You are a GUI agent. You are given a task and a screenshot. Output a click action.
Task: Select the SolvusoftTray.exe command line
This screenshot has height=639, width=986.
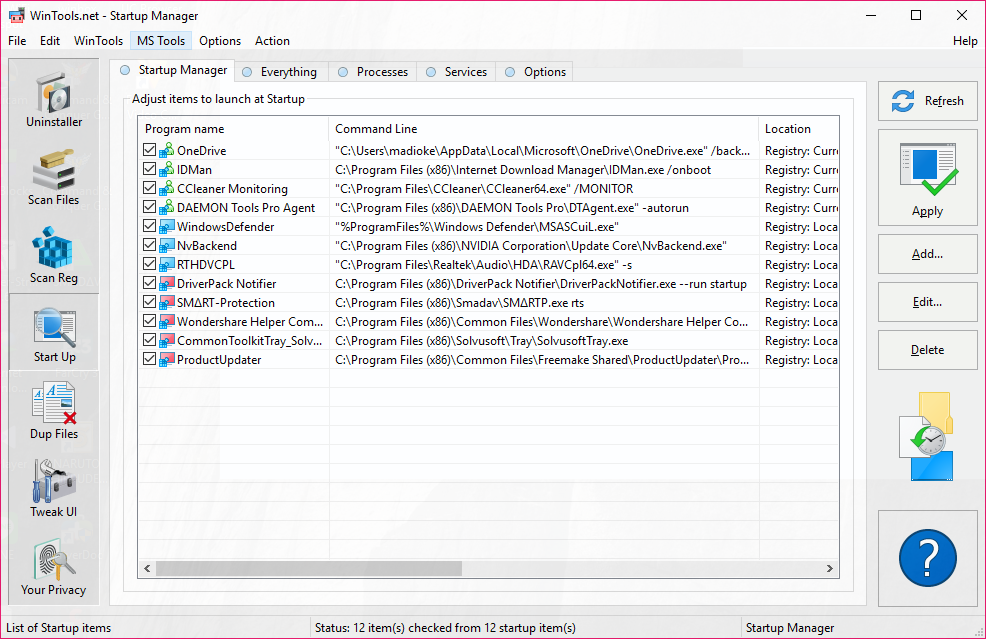(x=482, y=341)
